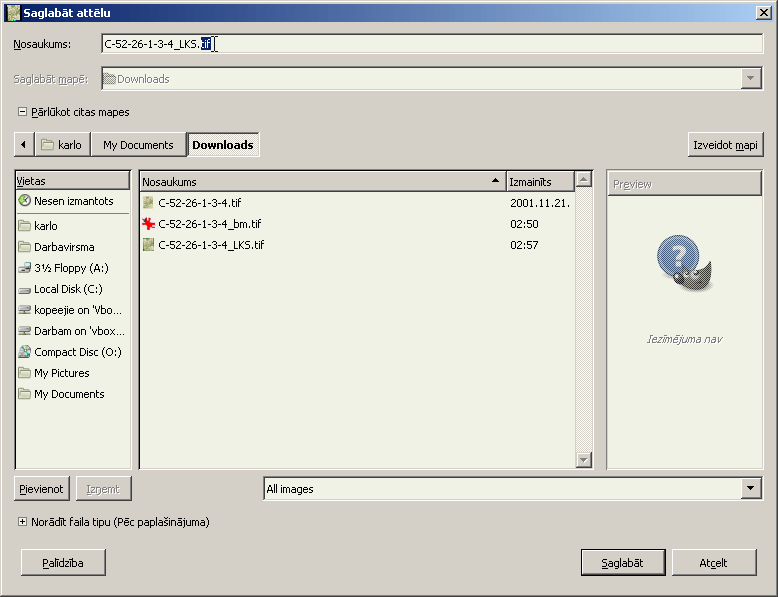Select the C-52-26-1-3-4_LKS.tif file name

pos(211,245)
